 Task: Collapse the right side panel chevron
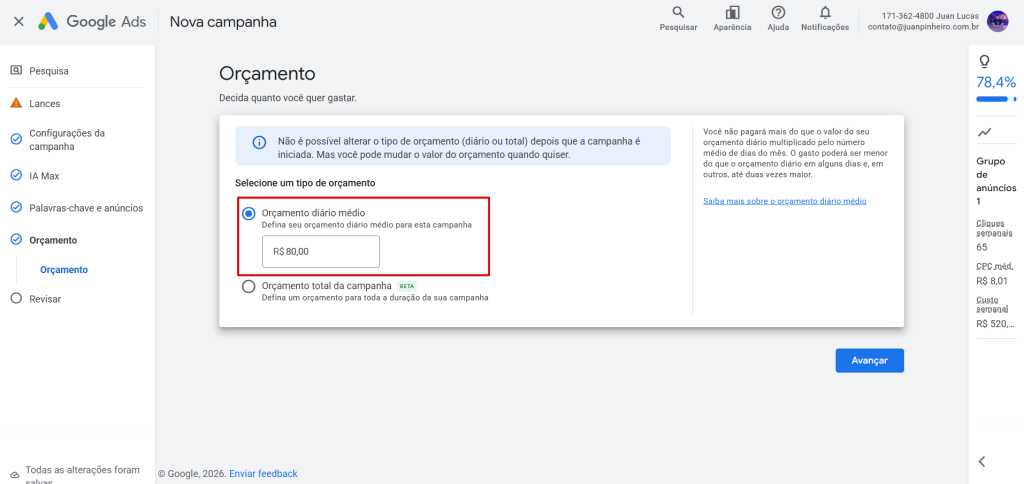(x=982, y=461)
